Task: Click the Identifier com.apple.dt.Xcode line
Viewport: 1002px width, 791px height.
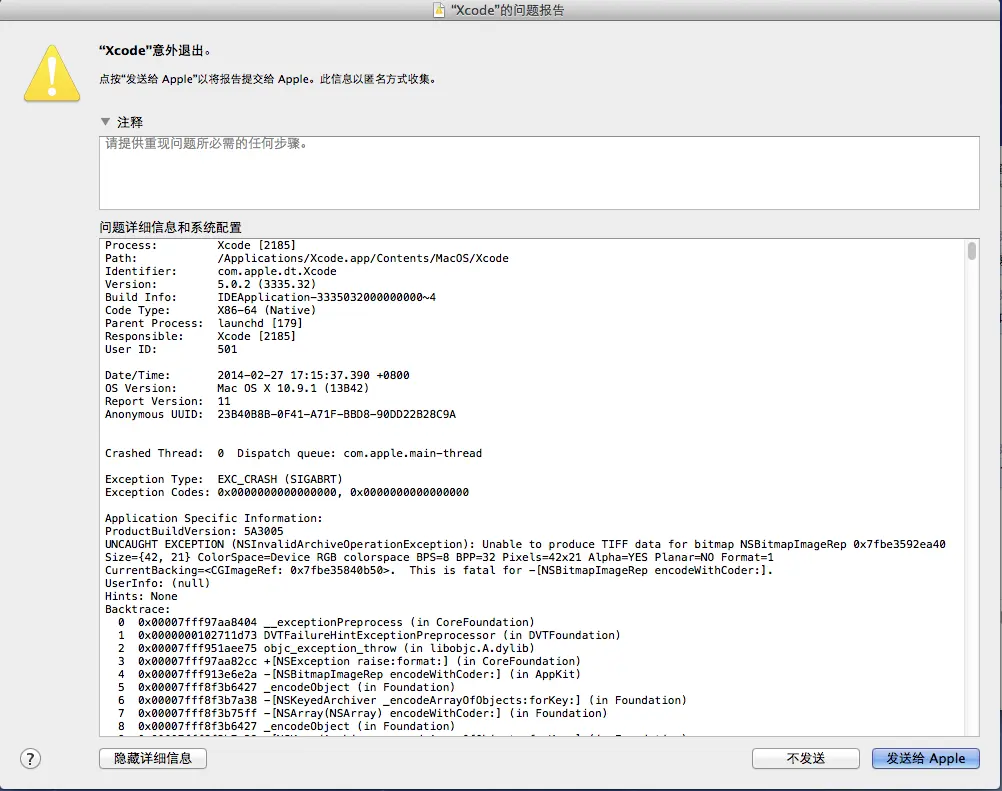Action: point(220,271)
